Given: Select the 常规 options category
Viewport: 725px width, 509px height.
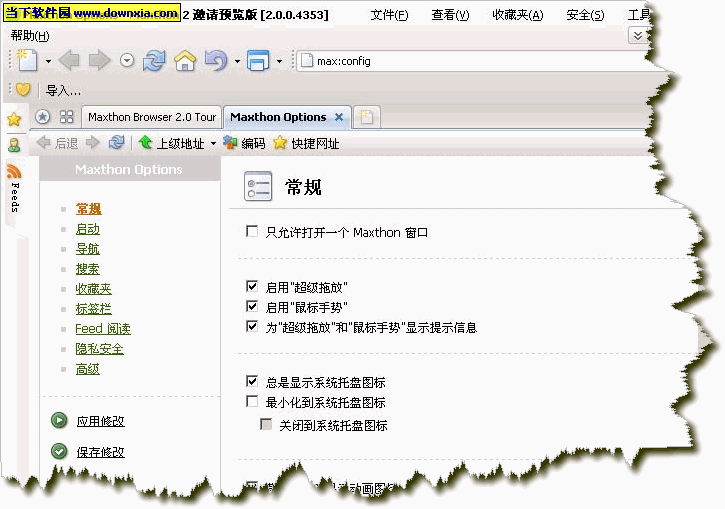Looking at the screenshot, I should (x=89, y=209).
